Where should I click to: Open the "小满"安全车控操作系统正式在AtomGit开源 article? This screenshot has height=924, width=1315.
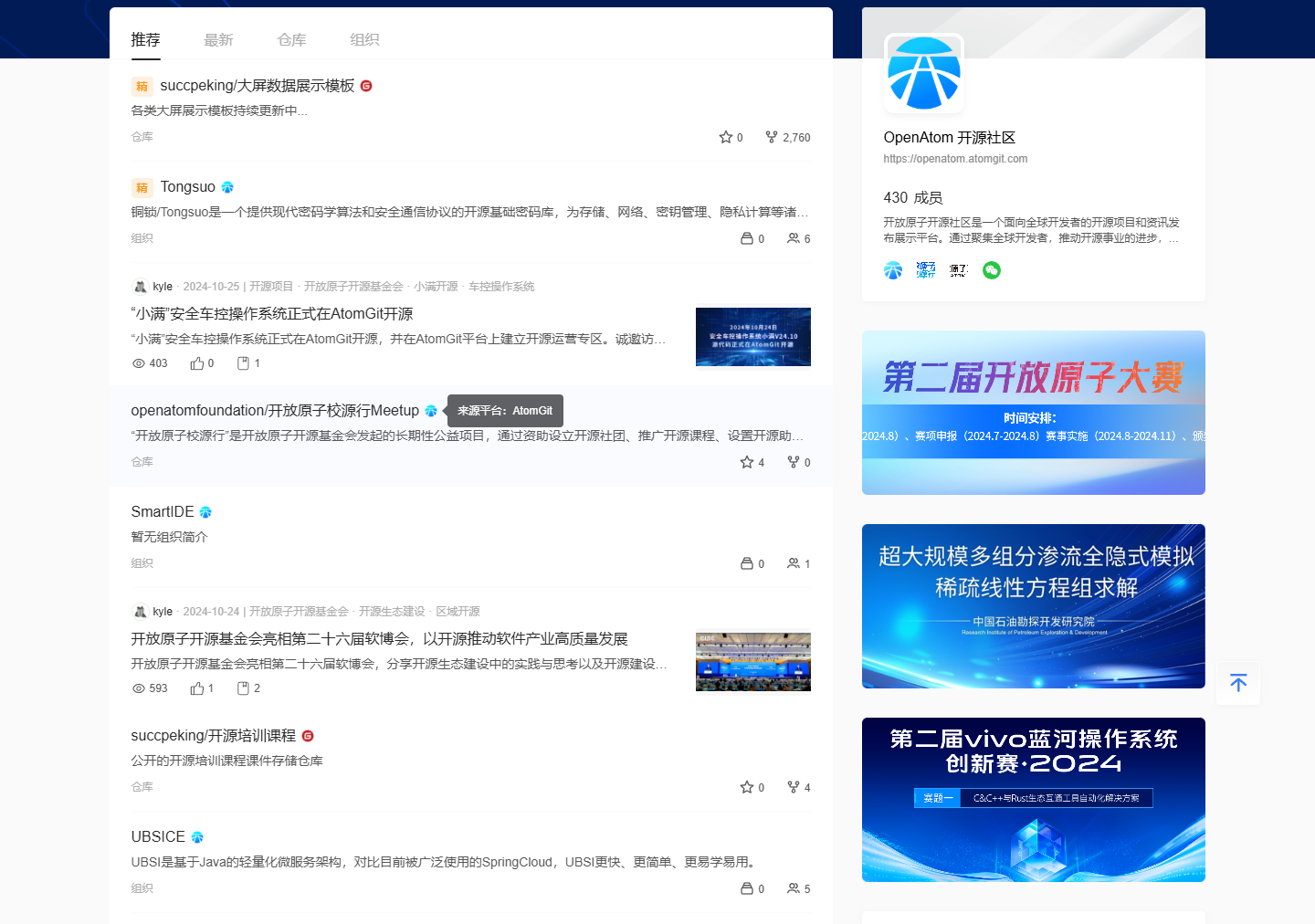coord(272,314)
